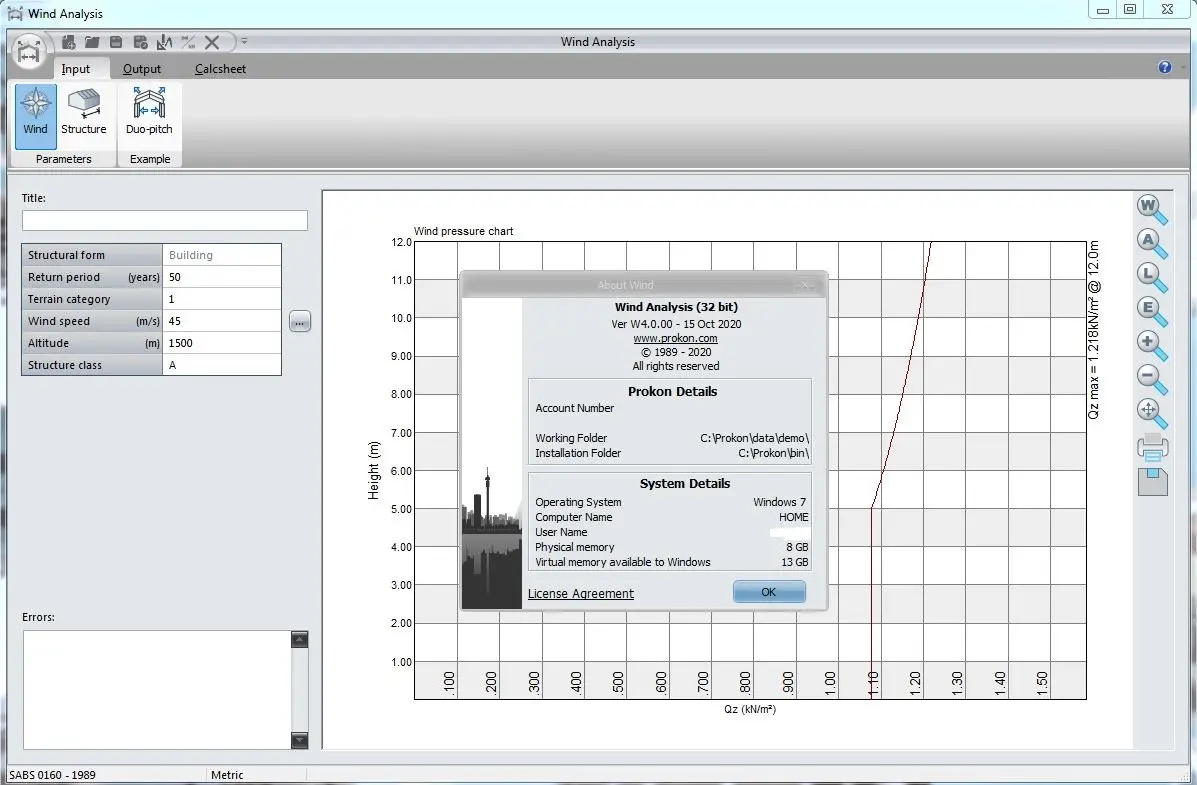Screen dimensions: 1197x785
Task: Click the Zoom Extents magnifier icon (E)
Action: [x=1152, y=312]
